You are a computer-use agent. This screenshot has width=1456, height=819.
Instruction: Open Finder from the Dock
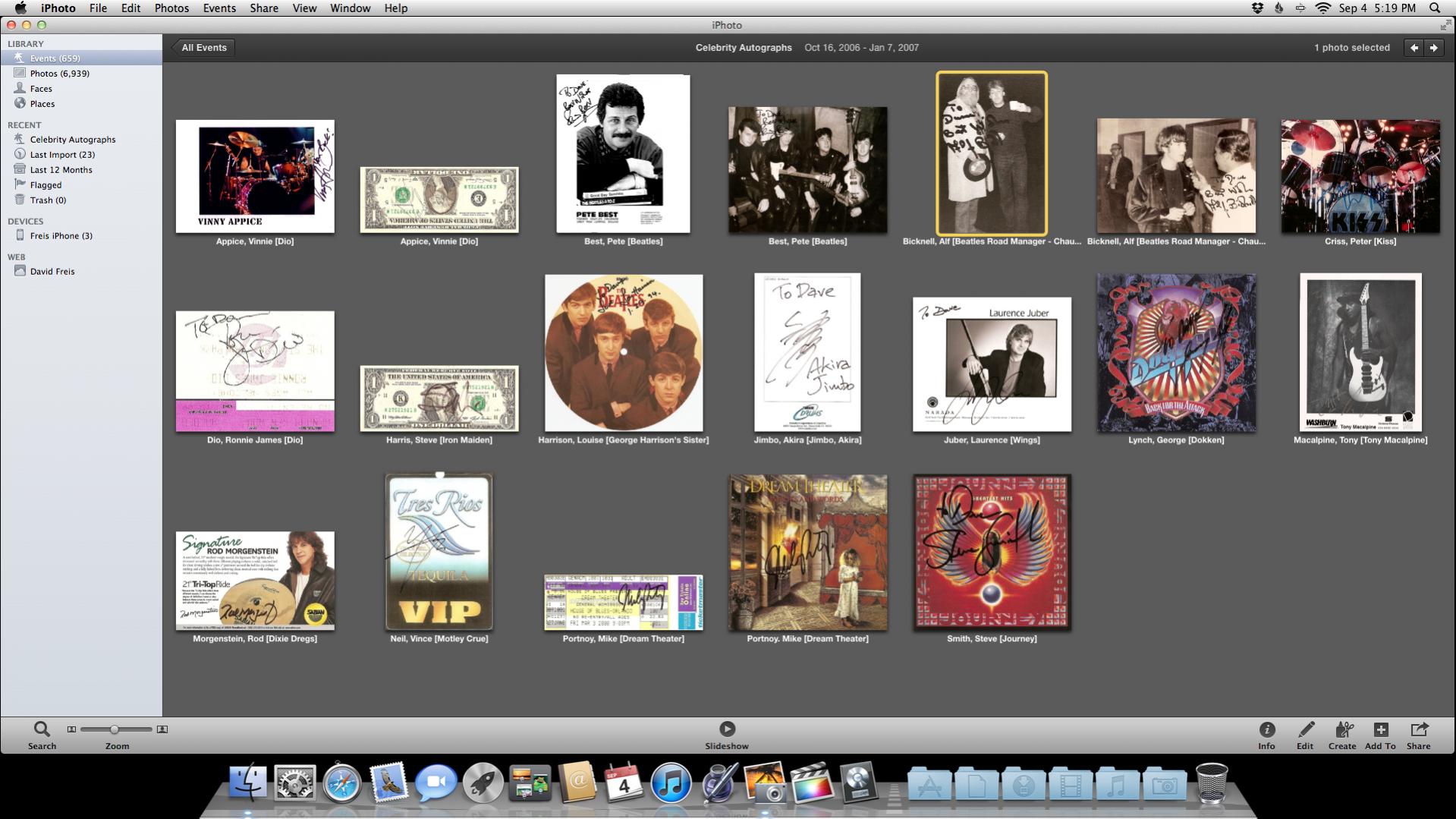coord(248,783)
